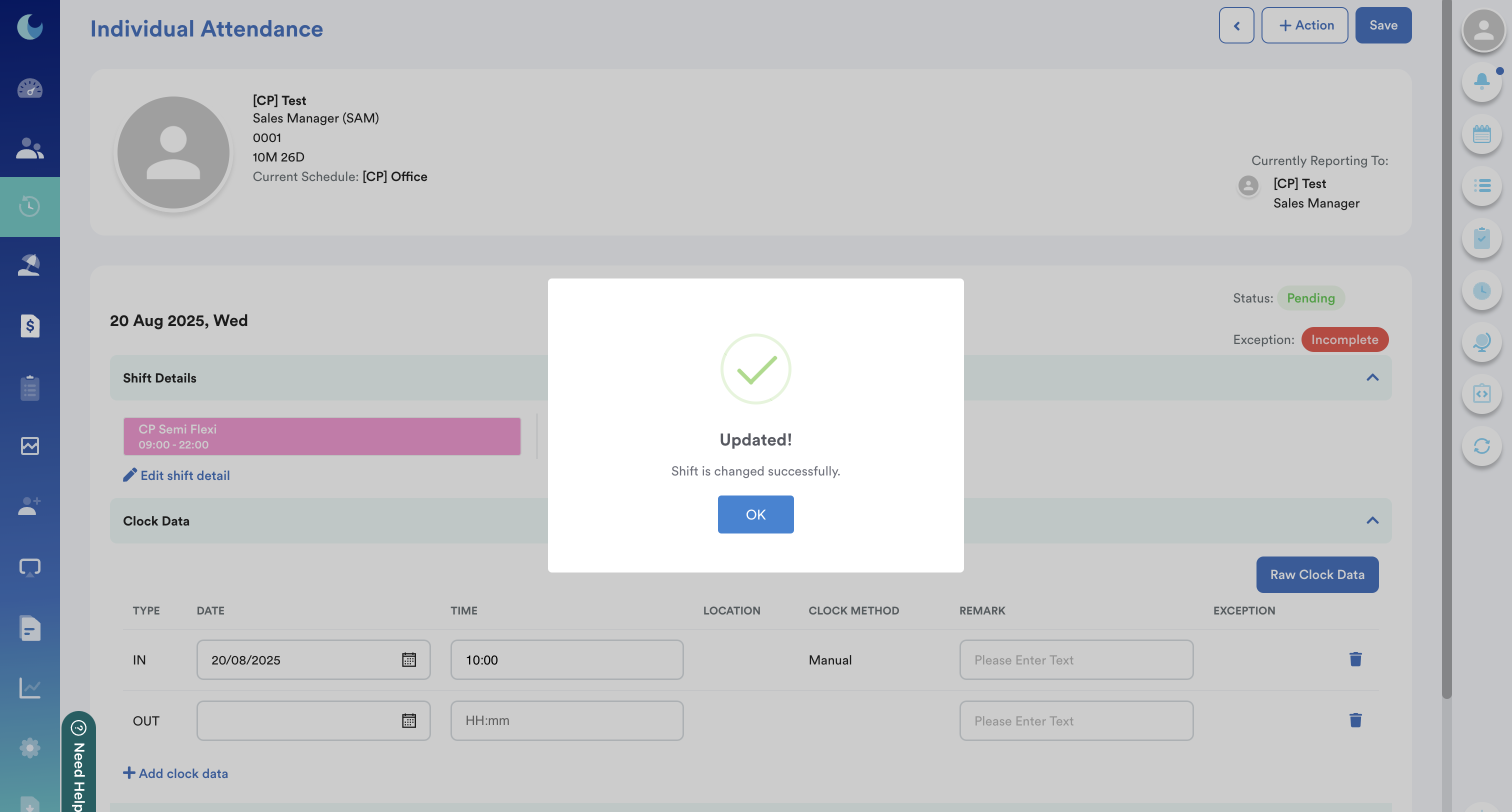1512x812 pixels.
Task: Open the employees people icon in sidebar
Action: 29,148
